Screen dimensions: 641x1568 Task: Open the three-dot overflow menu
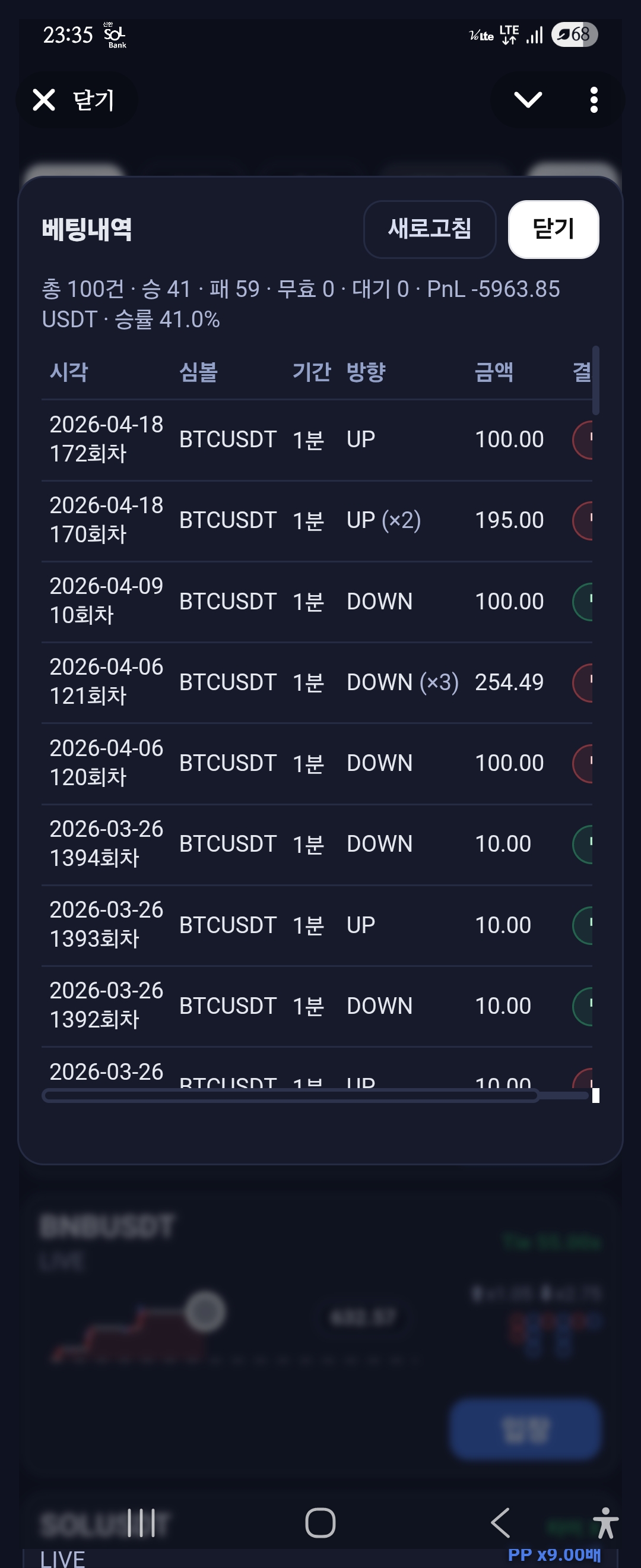(594, 100)
